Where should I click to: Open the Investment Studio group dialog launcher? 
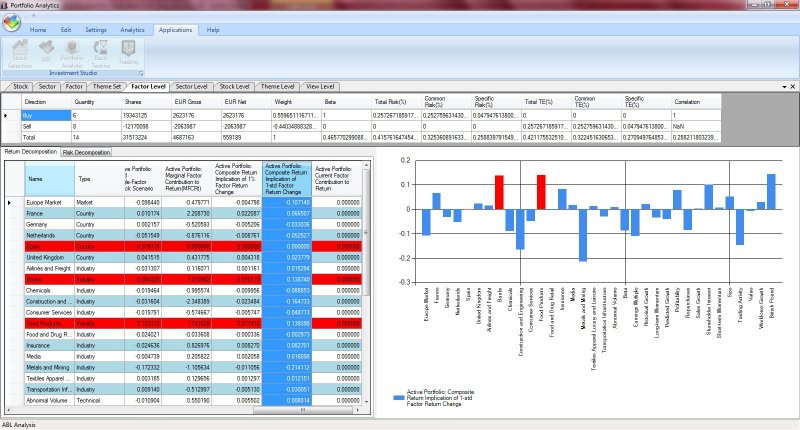141,73
